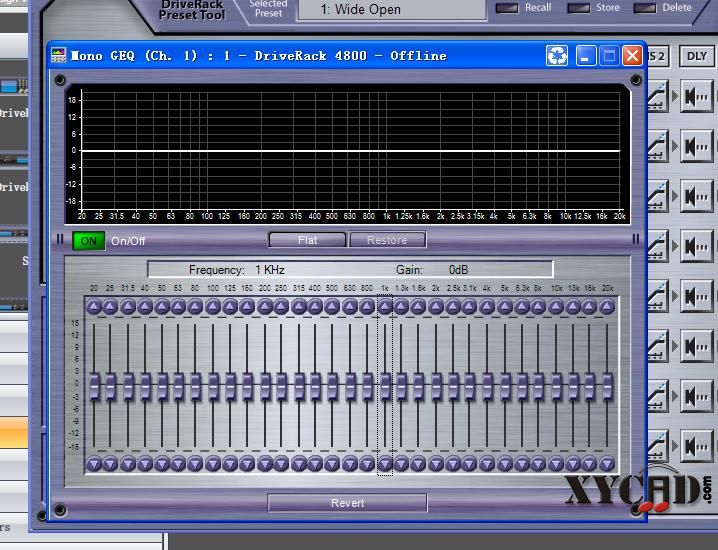Viewport: 718px width, 550px height.
Task: Lower the 250 Hz band with down arrow
Action: click(x=281, y=464)
